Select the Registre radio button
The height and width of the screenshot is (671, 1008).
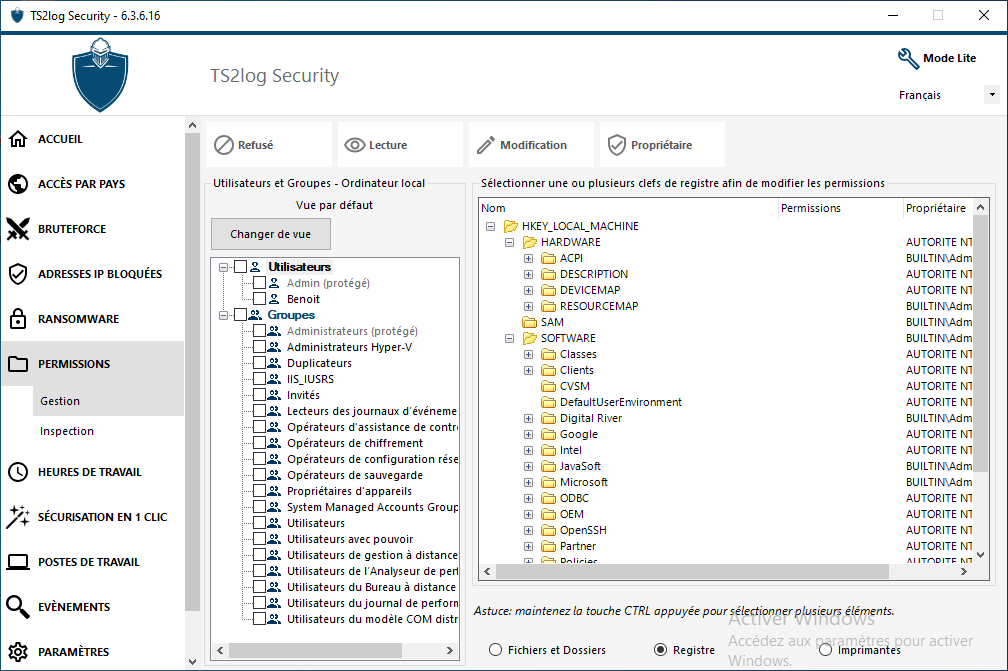[x=660, y=650]
